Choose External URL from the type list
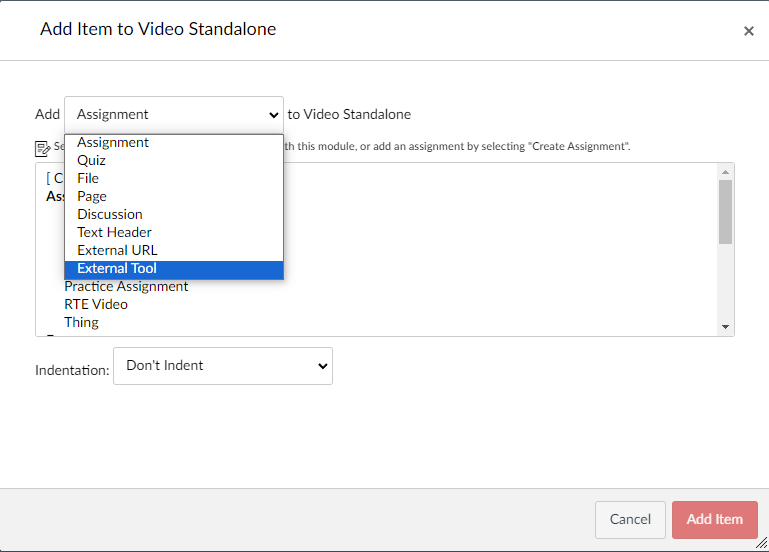Image resolution: width=769 pixels, height=552 pixels. [x=174, y=251]
